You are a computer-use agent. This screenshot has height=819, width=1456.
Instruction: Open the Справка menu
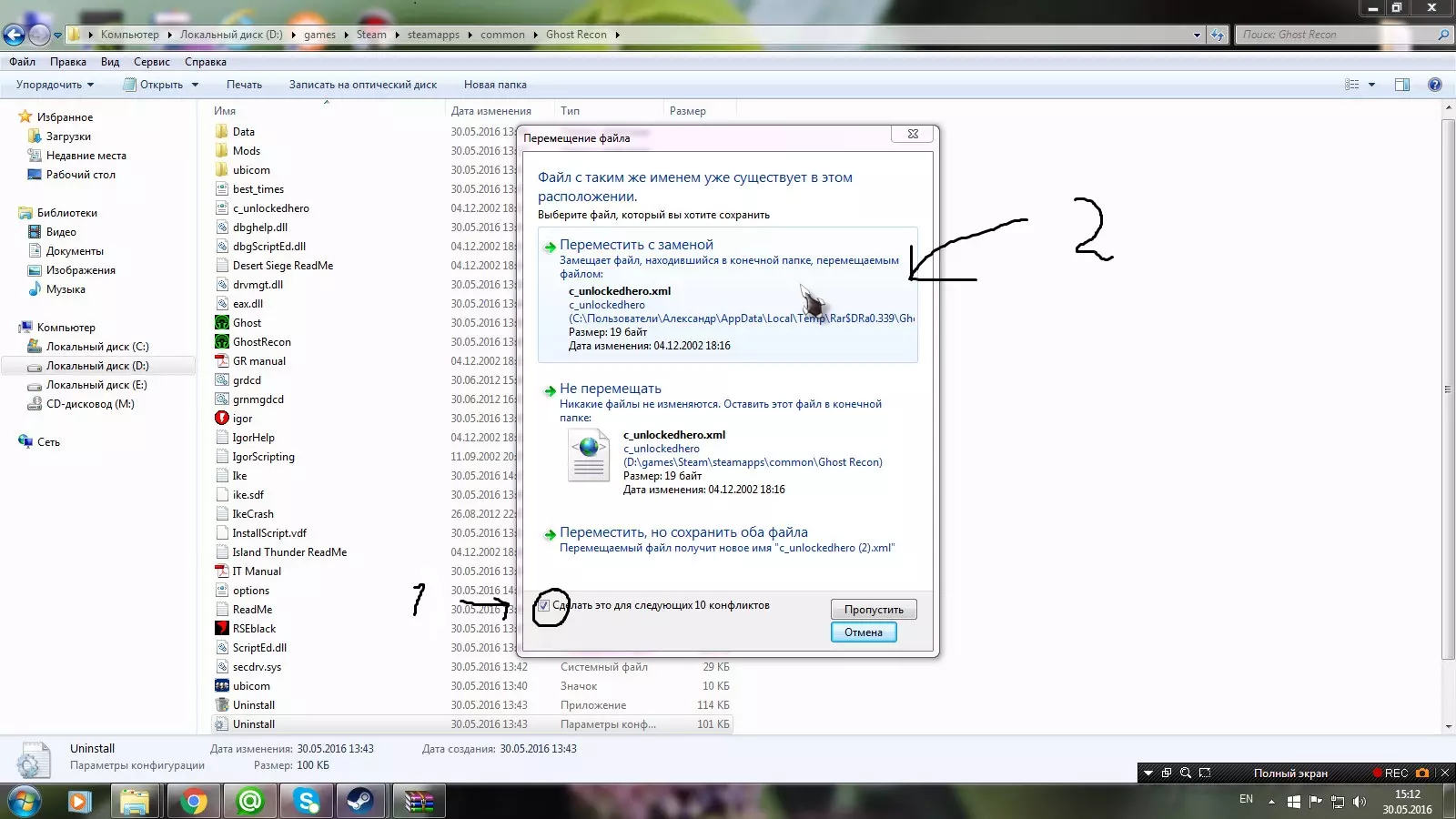206,62
